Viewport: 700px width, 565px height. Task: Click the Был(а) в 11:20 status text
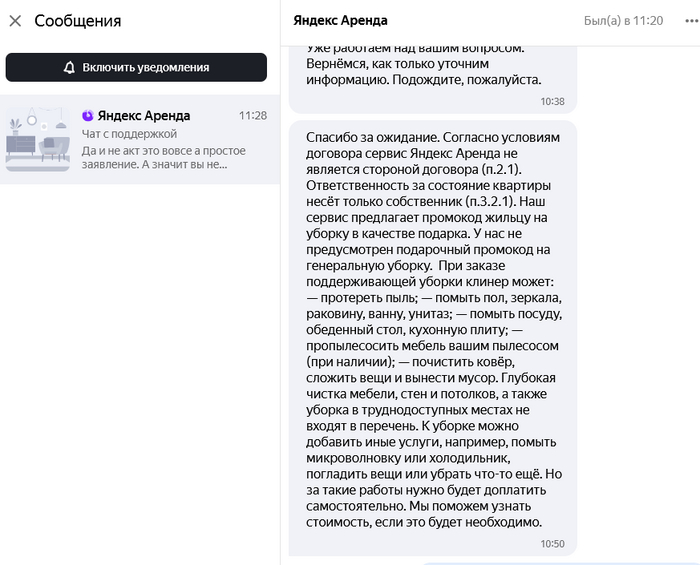click(623, 21)
